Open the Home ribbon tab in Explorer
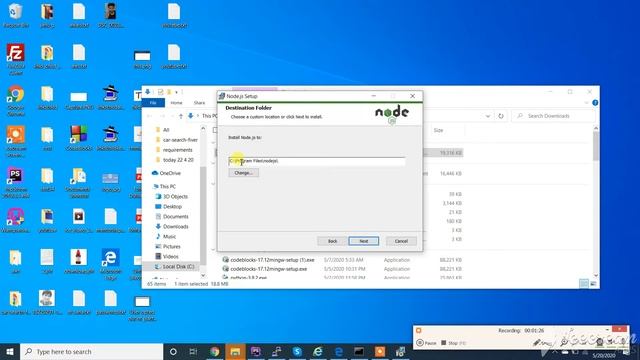 coord(176,103)
